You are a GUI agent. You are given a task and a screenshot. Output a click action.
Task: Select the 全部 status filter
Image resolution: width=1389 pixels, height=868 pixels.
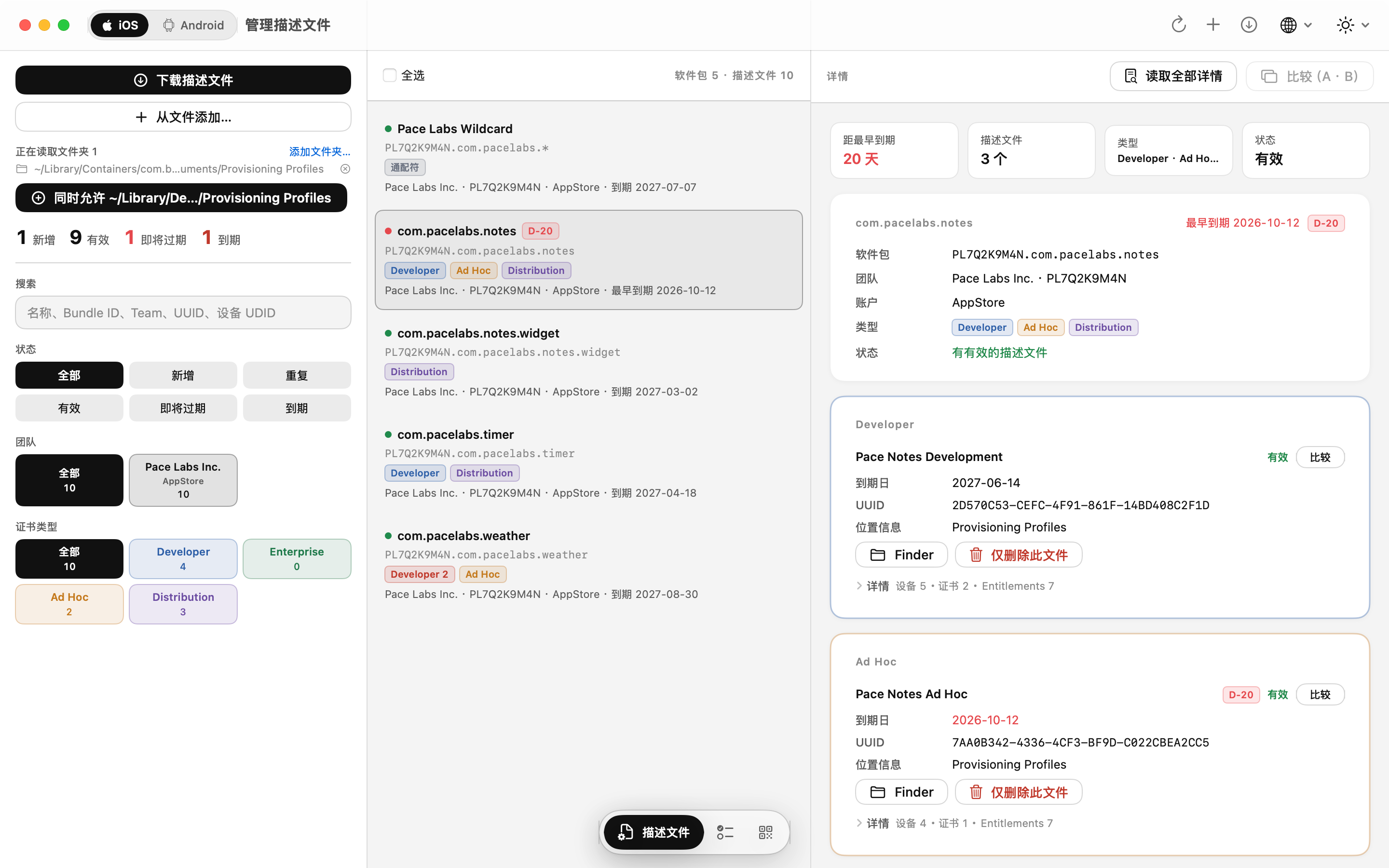pos(69,375)
